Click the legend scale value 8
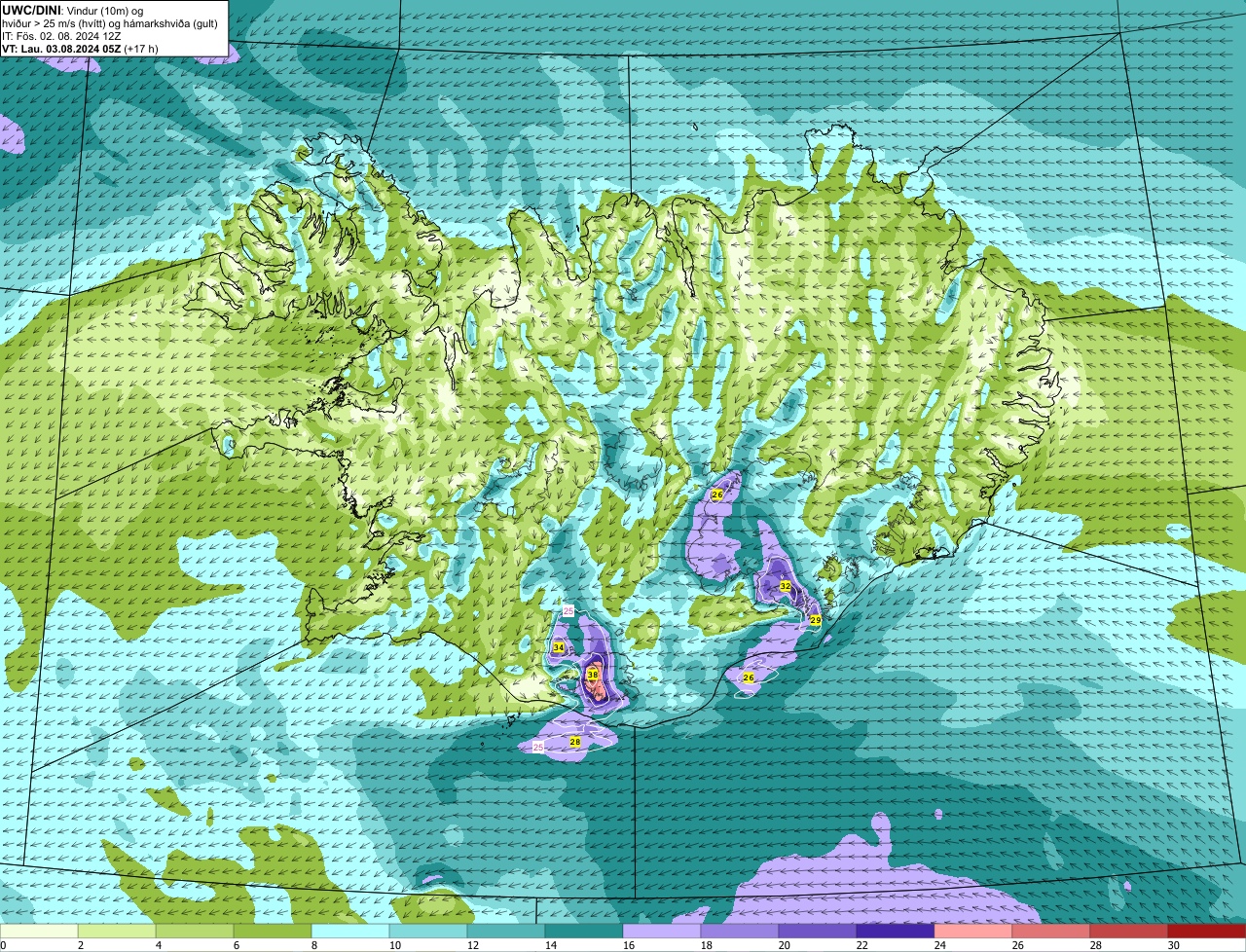 tap(313, 945)
